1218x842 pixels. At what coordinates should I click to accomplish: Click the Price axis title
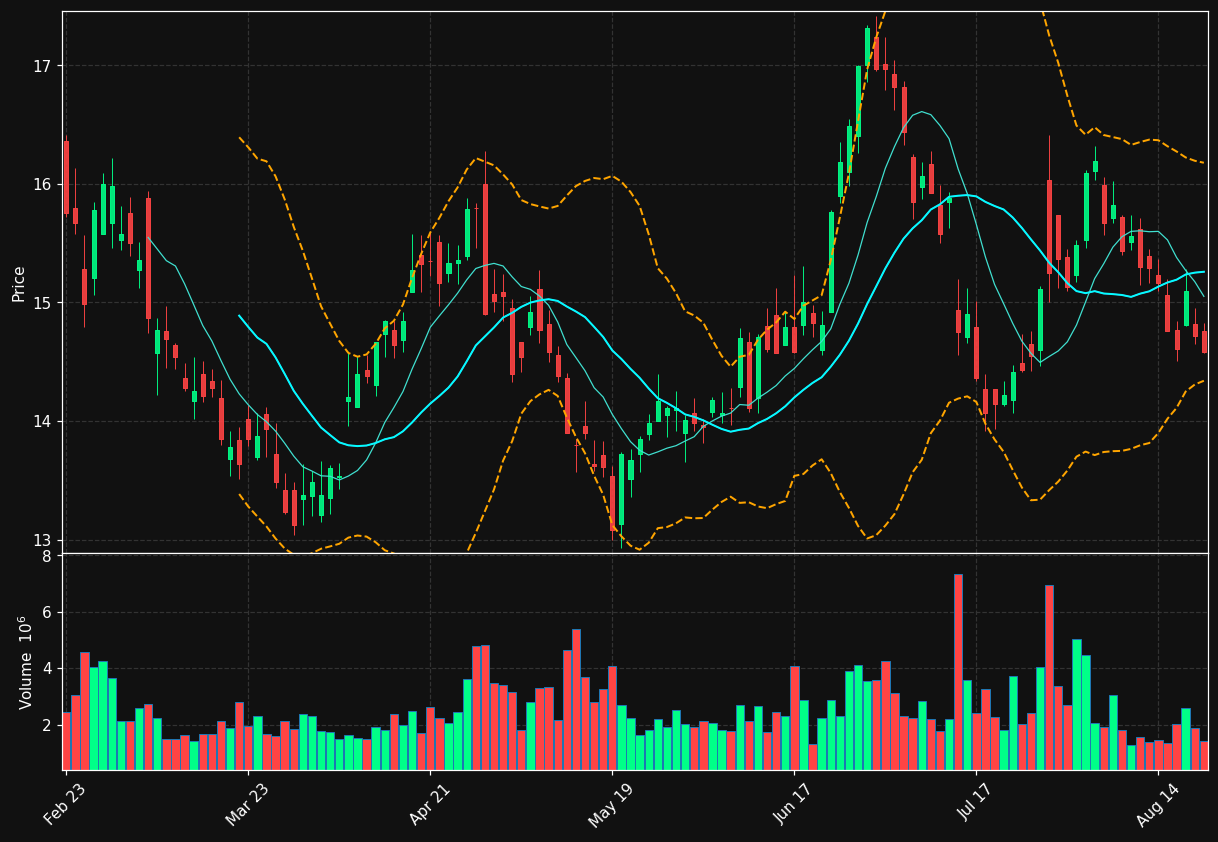point(19,283)
